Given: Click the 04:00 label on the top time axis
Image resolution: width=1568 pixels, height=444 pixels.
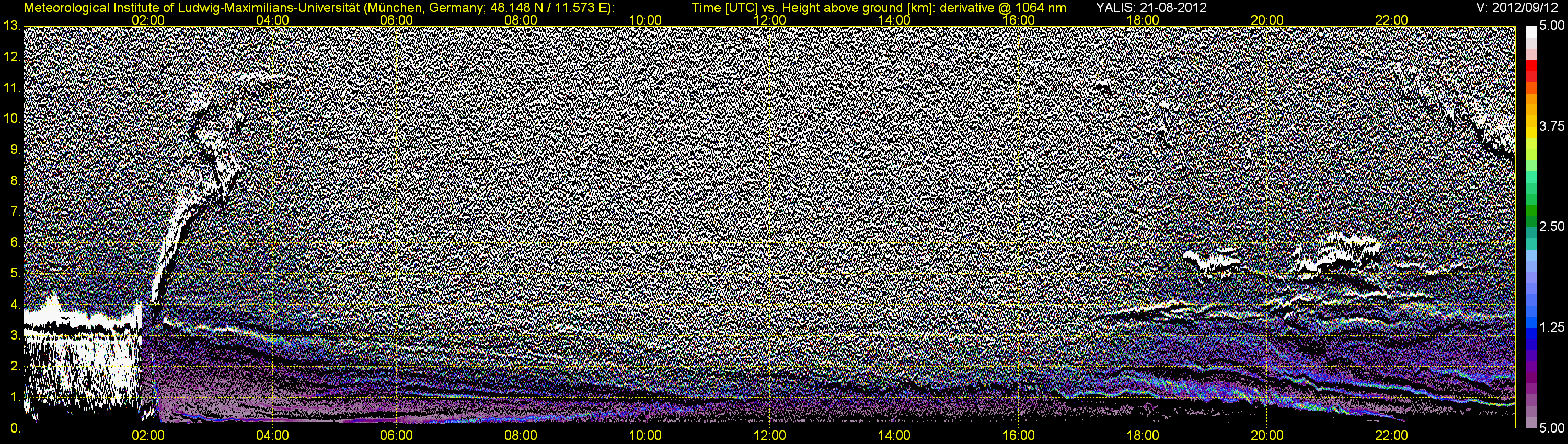Looking at the screenshot, I should pyautogui.click(x=272, y=20).
